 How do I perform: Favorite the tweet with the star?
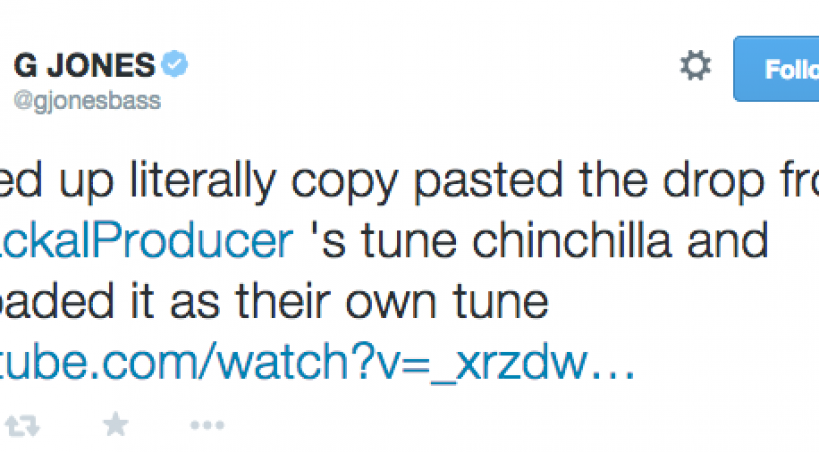click(x=116, y=426)
